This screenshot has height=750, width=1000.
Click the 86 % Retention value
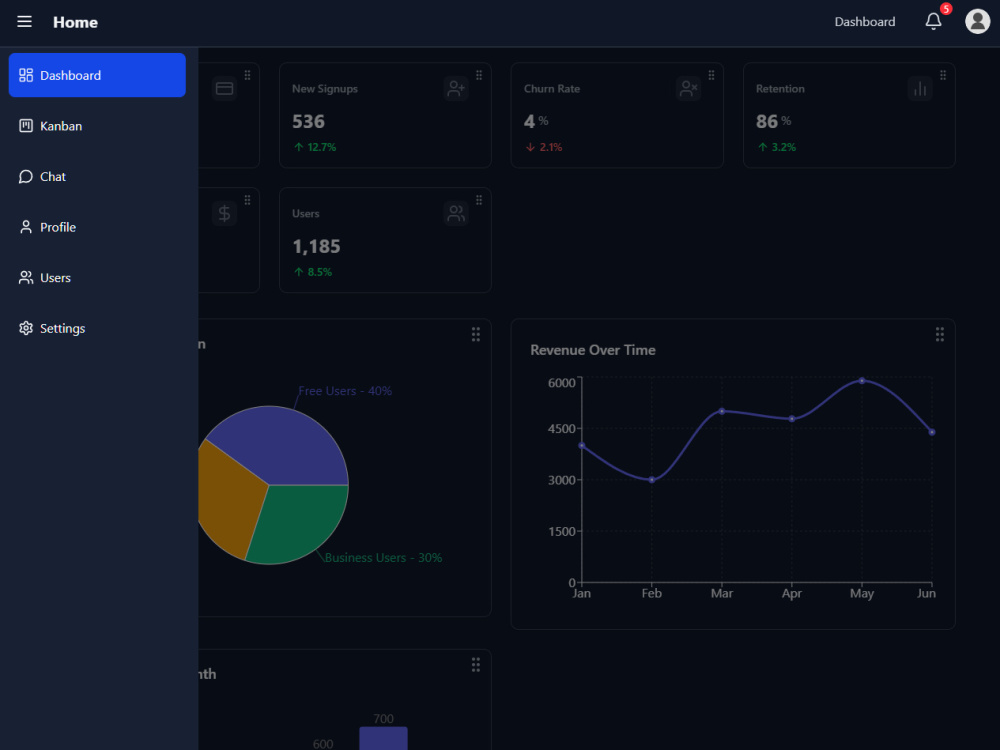point(774,121)
